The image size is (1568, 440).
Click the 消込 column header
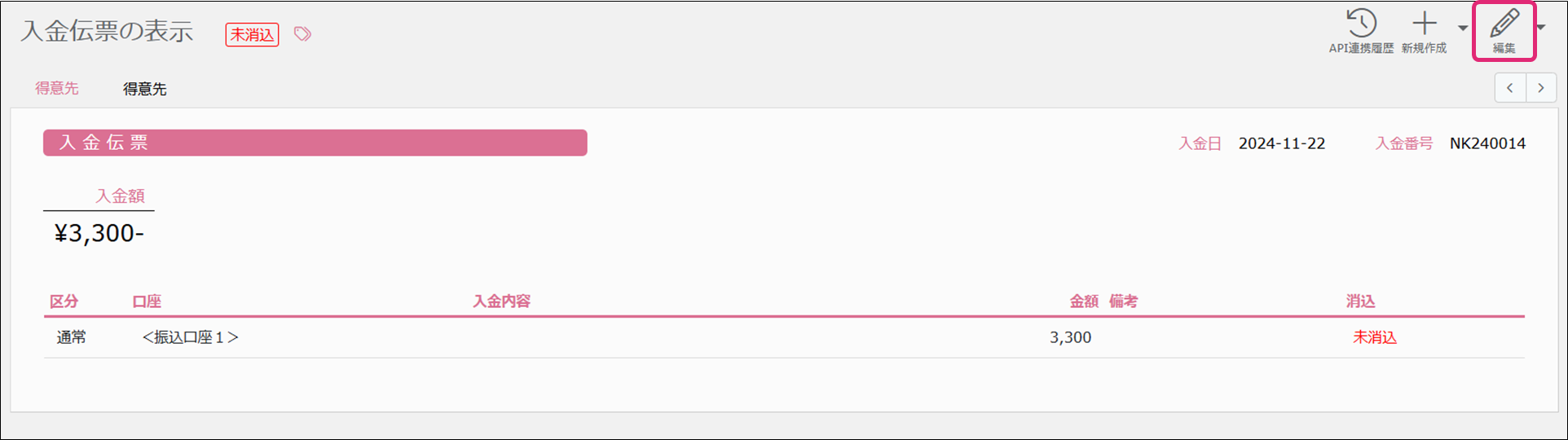pos(1360,301)
